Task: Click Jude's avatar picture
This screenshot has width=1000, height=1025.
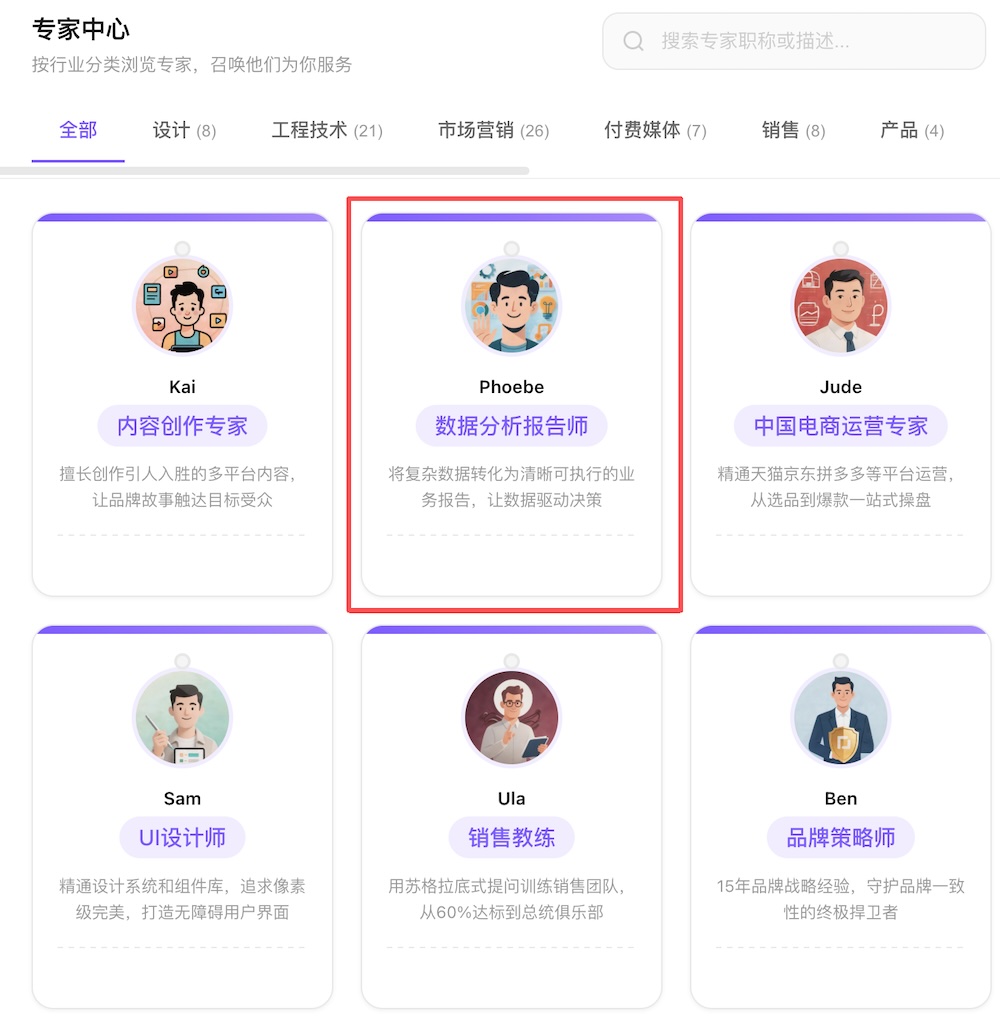Action: click(841, 304)
